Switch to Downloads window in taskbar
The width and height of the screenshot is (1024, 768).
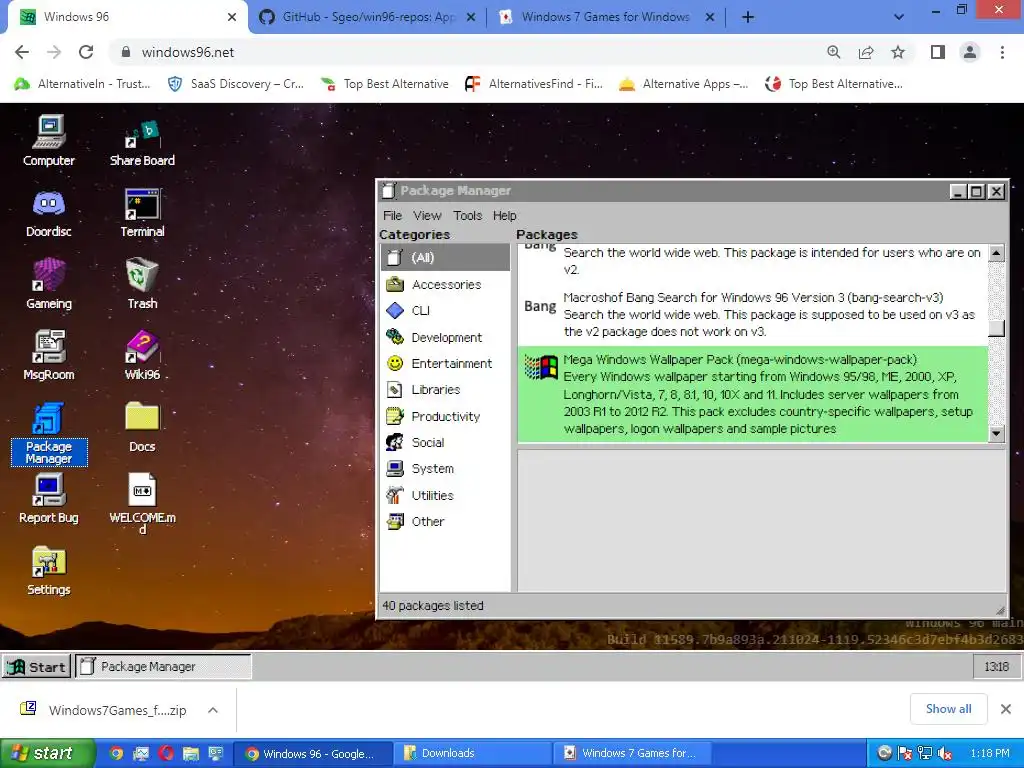click(x=474, y=754)
